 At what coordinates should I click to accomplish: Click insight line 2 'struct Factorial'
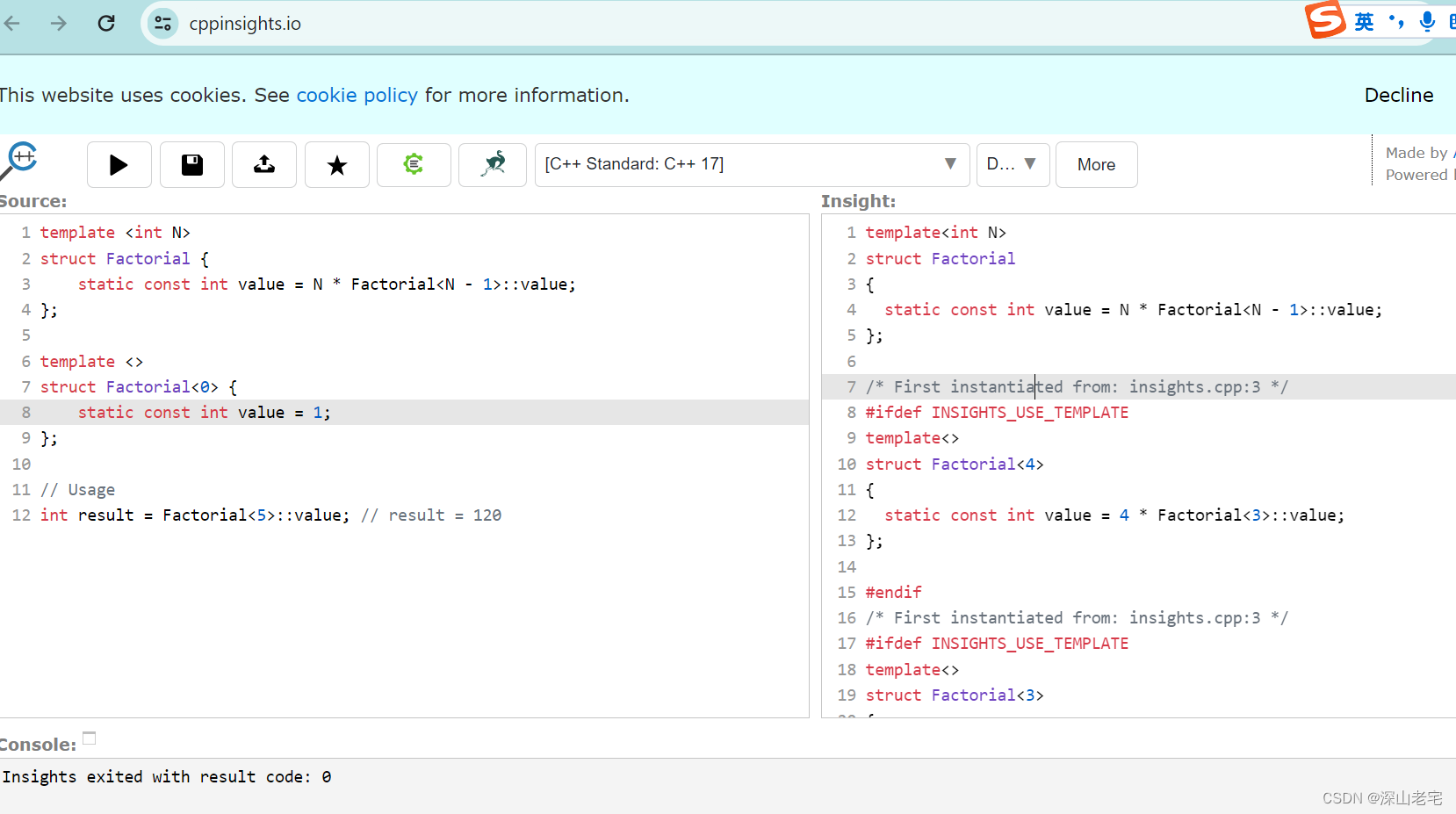941,259
